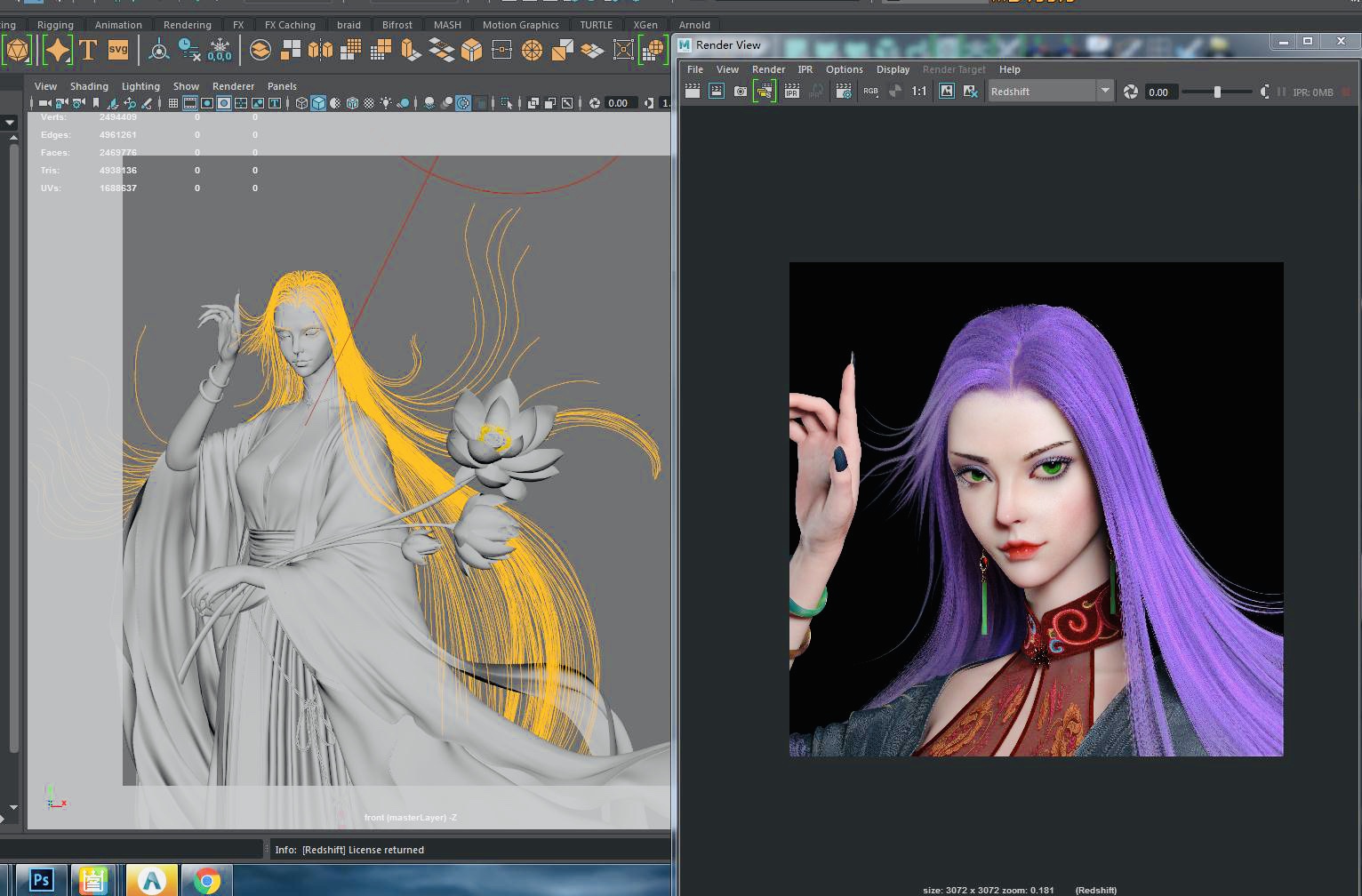The width and height of the screenshot is (1362, 896).
Task: Open the viewport Lighting menu
Action: tap(140, 86)
